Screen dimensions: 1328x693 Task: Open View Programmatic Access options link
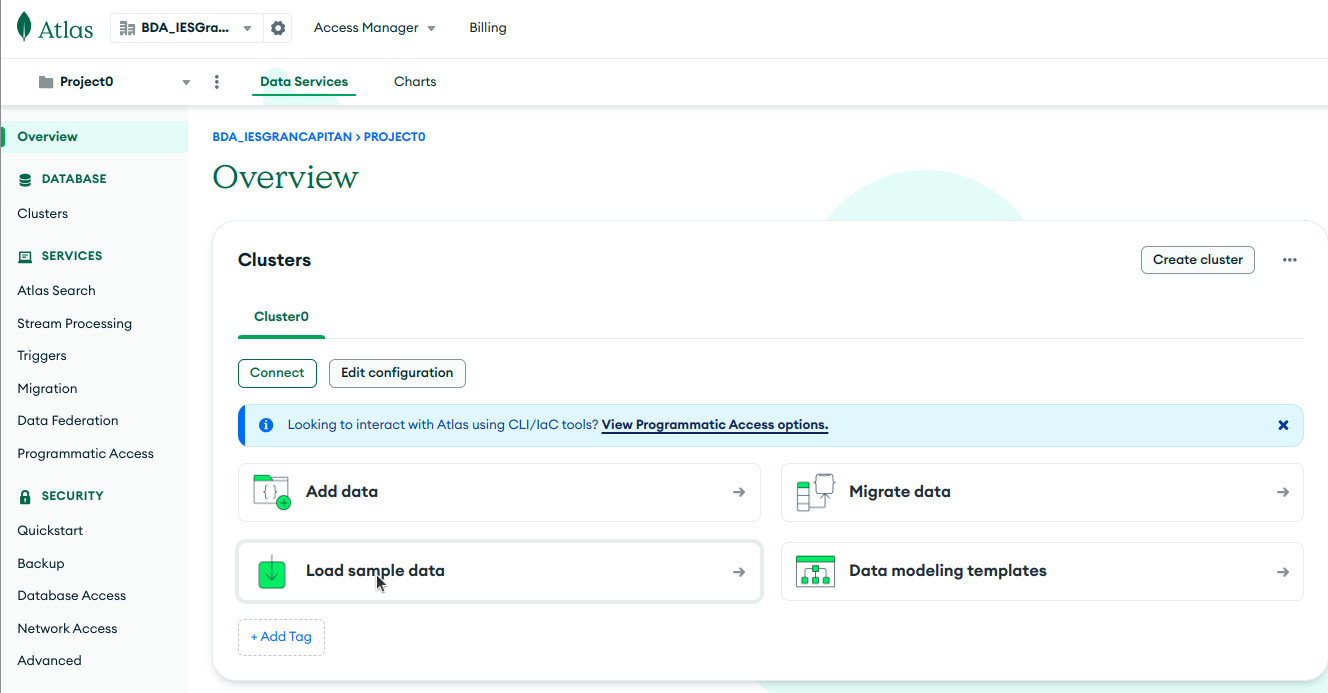pos(715,425)
